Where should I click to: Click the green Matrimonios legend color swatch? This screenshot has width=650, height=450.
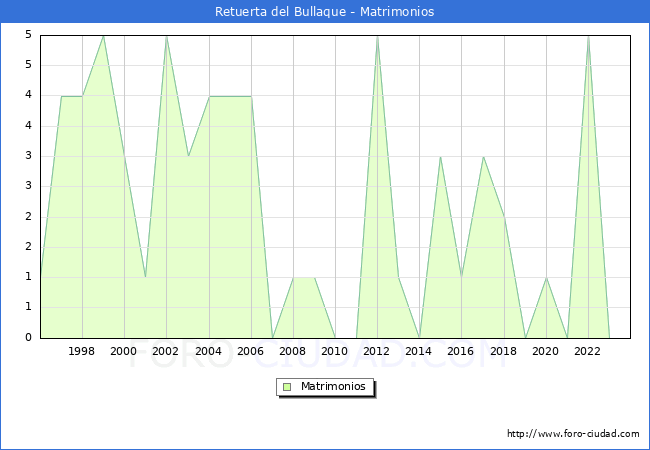pos(287,387)
